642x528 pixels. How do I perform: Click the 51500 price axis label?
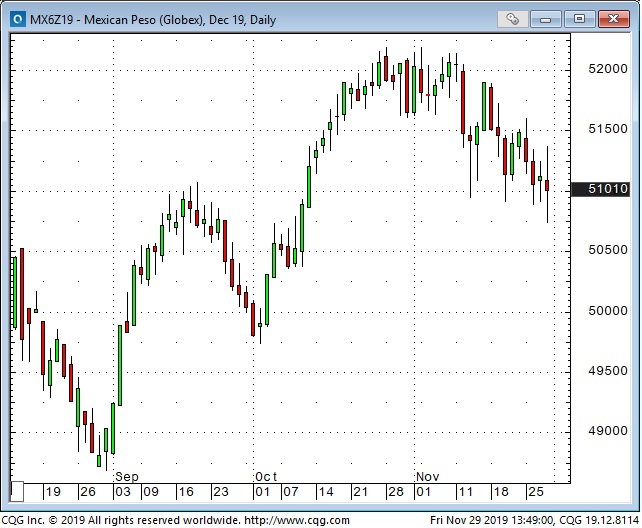coord(608,129)
